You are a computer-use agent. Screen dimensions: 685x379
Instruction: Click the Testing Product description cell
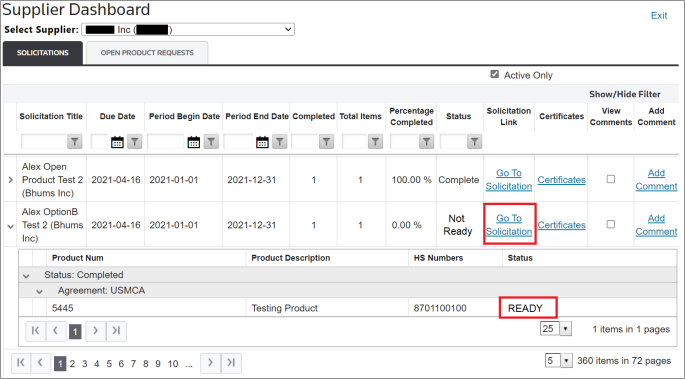[x=284, y=308]
